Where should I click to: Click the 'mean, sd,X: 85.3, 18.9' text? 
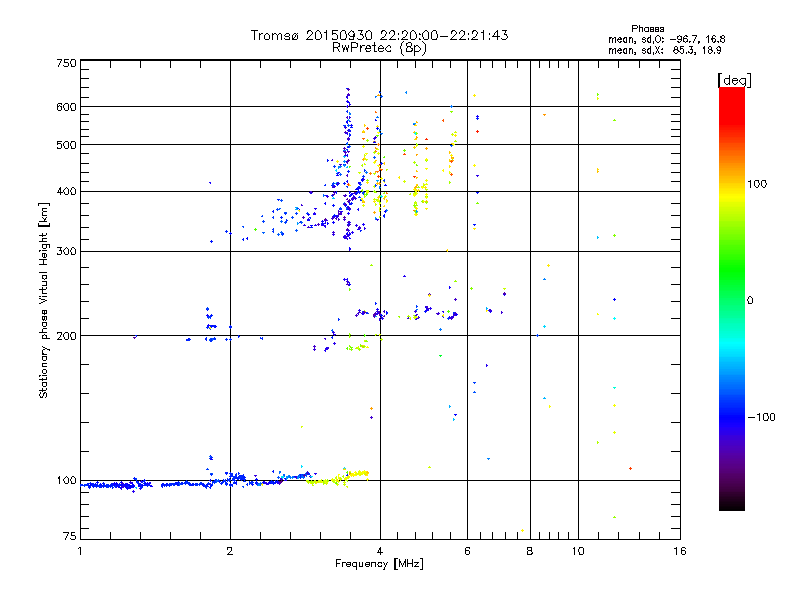coord(665,50)
